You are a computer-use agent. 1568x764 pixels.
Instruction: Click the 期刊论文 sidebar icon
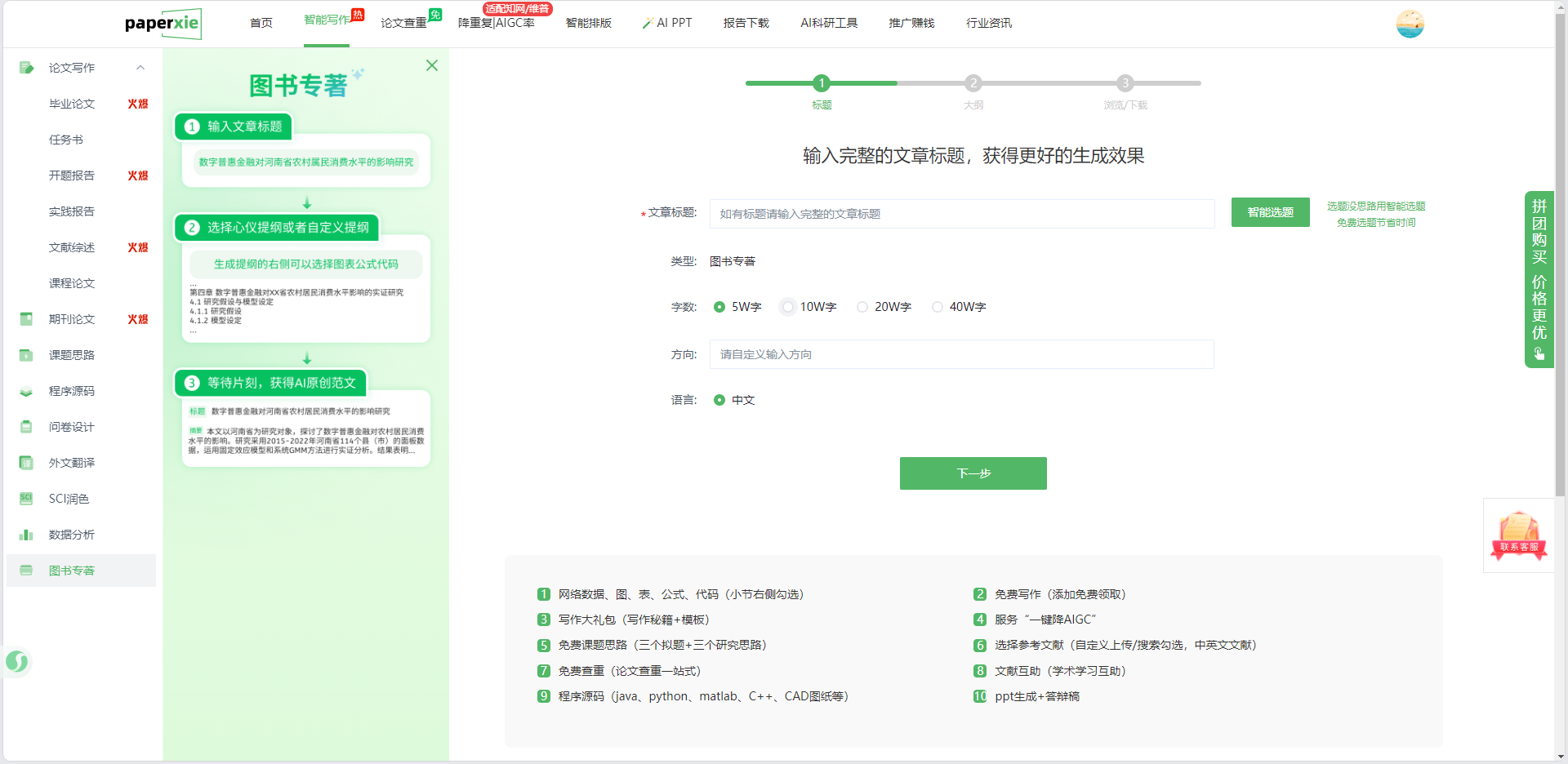(26, 319)
